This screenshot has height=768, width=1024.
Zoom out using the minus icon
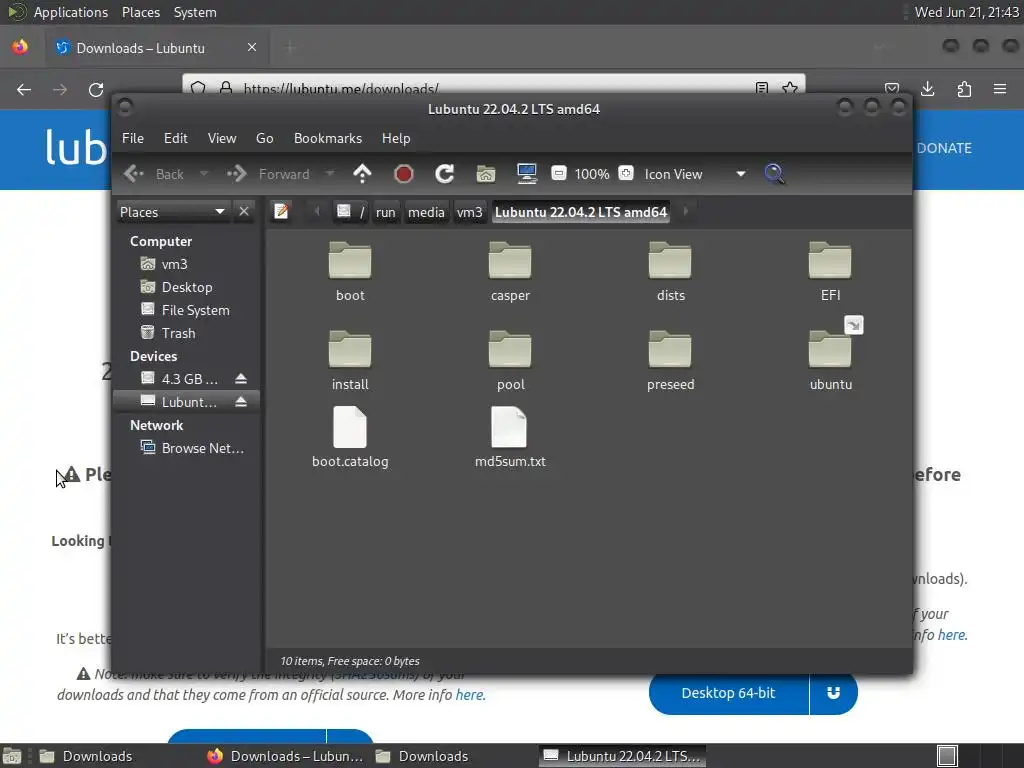coord(558,173)
